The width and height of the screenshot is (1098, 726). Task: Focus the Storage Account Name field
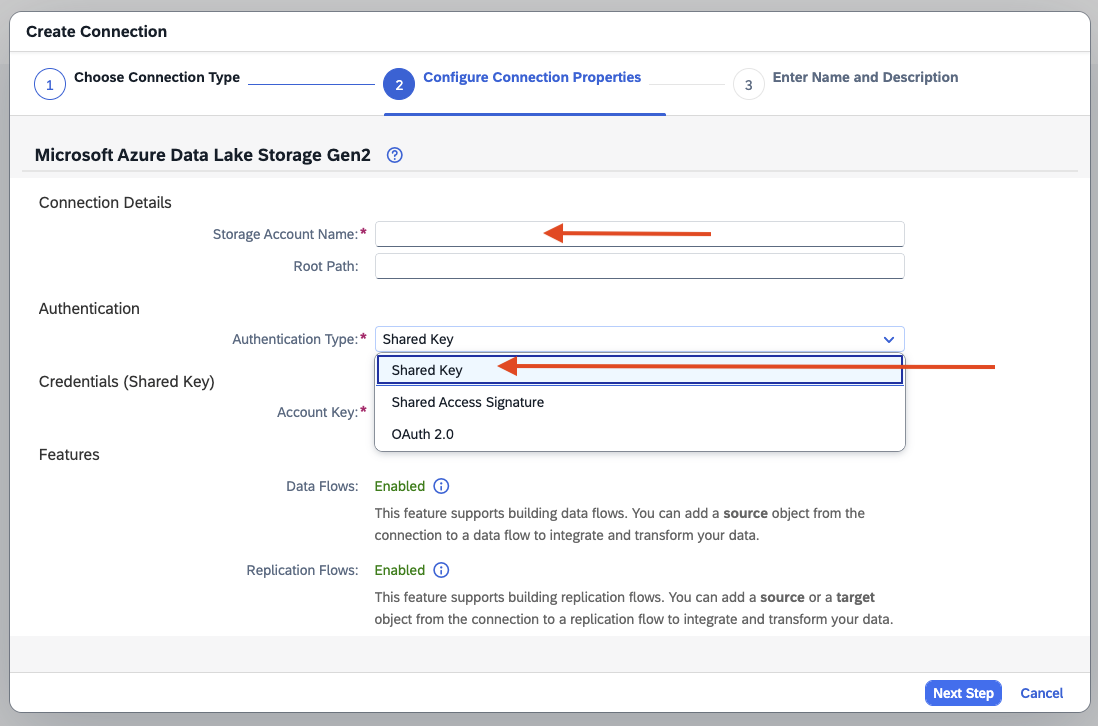(639, 234)
